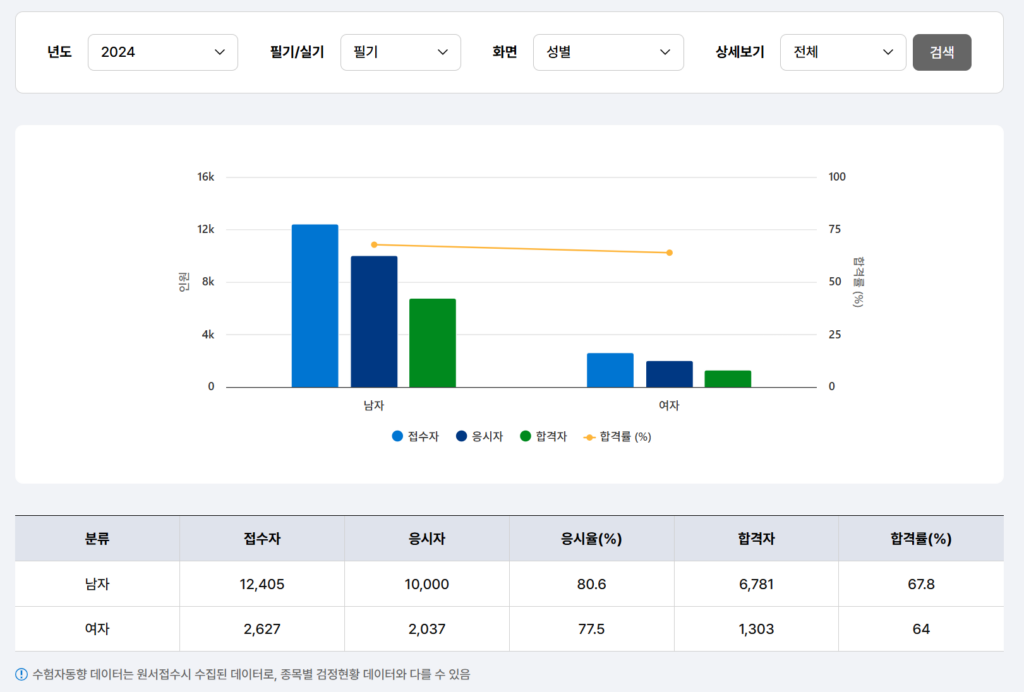Open the 화면 dropdown set to 성별

click(x=607, y=52)
